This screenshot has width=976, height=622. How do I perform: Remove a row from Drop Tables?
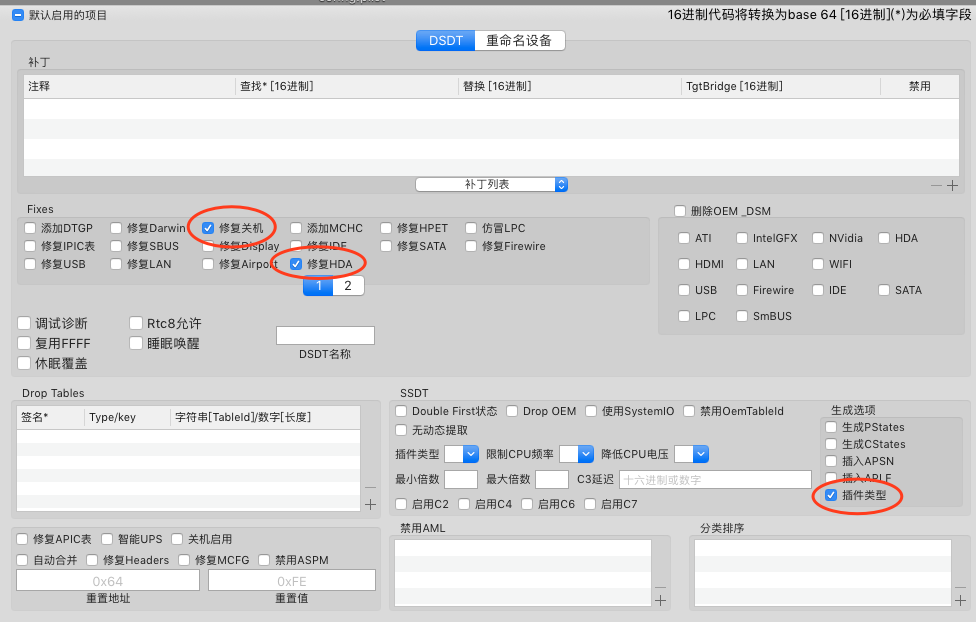tap(370, 488)
